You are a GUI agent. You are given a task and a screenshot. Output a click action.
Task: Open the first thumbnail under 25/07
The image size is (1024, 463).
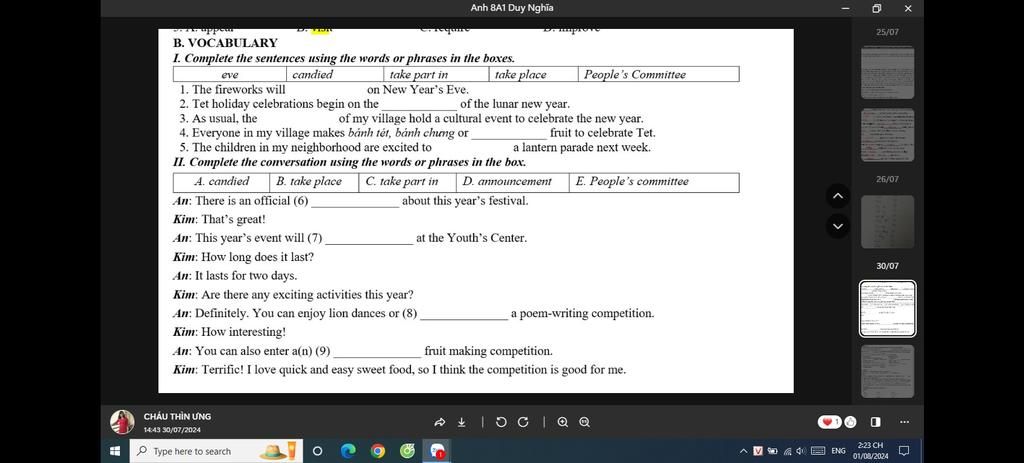point(888,72)
